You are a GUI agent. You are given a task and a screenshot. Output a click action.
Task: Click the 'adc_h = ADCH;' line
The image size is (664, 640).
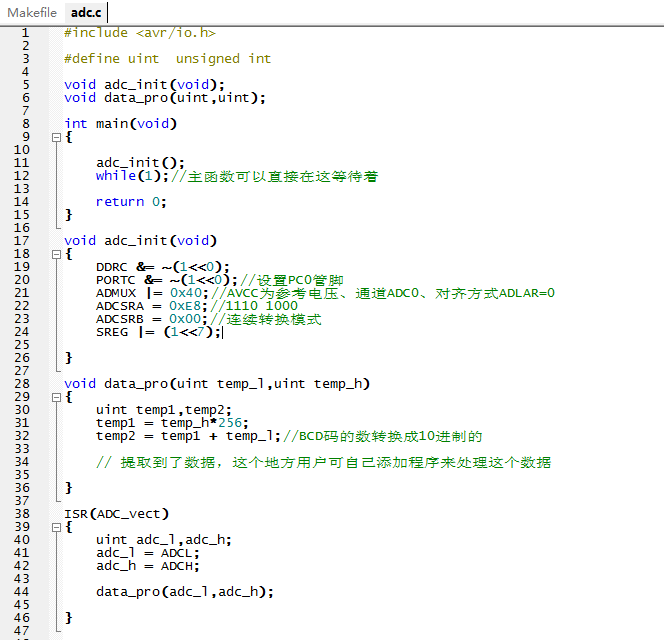tap(148, 566)
